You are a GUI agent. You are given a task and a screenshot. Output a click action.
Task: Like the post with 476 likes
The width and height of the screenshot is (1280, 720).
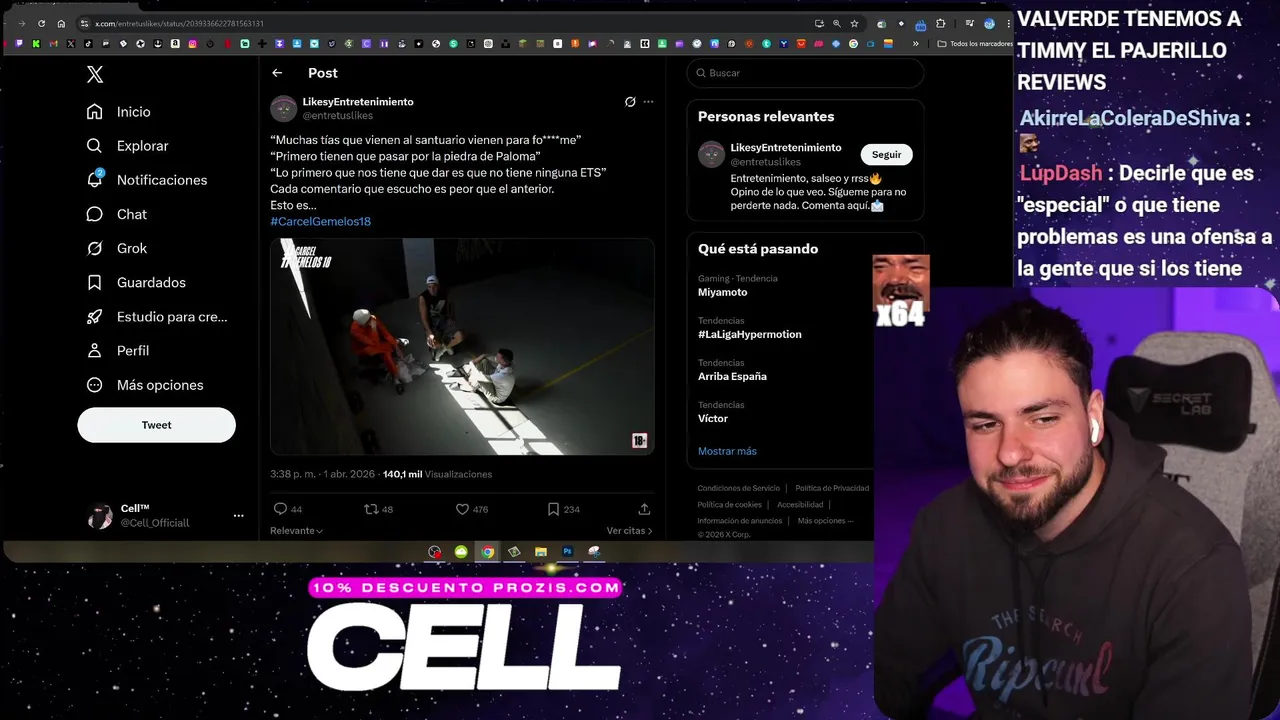(462, 509)
